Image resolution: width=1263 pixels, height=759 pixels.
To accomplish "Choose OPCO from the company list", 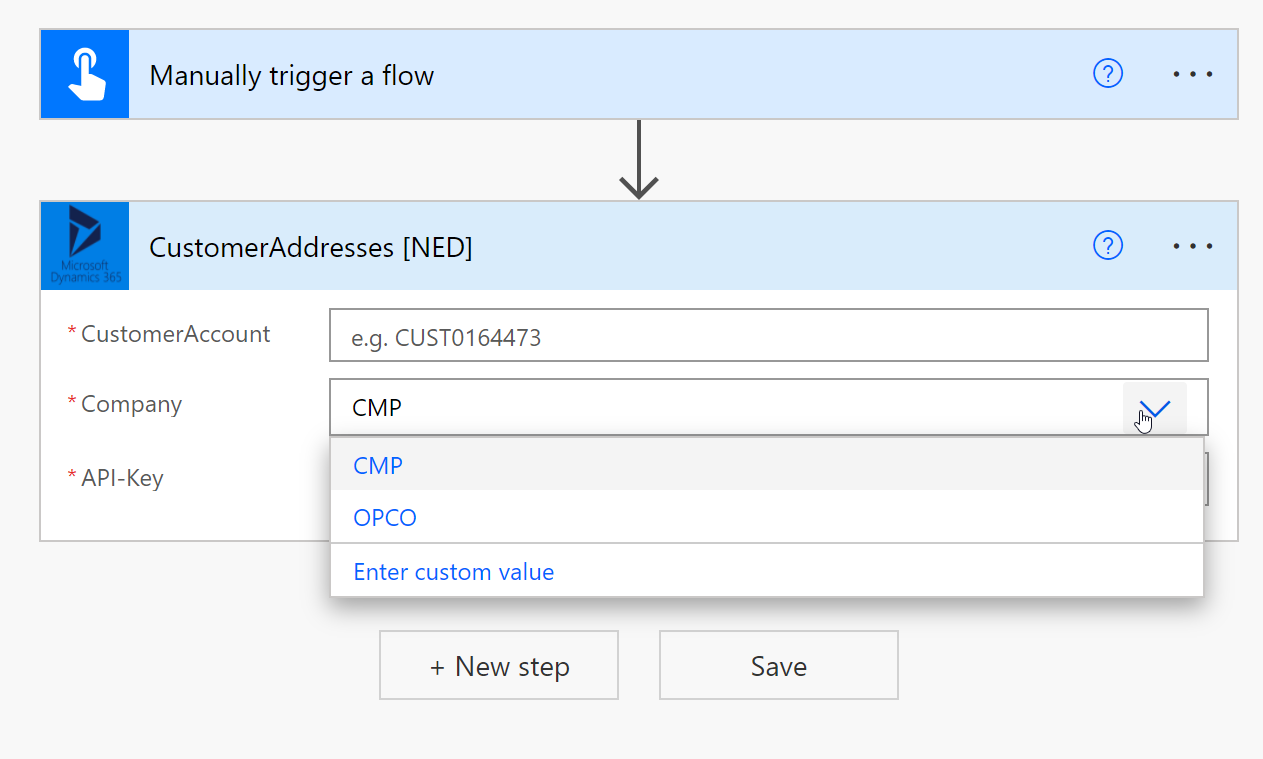I will pyautogui.click(x=767, y=518).
